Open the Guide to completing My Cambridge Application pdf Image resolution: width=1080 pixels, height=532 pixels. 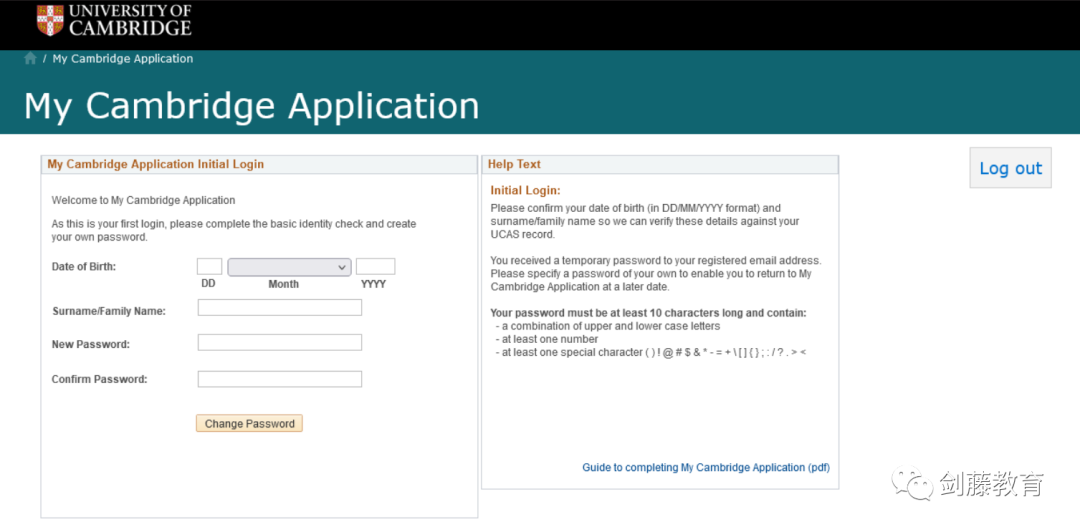tap(706, 467)
